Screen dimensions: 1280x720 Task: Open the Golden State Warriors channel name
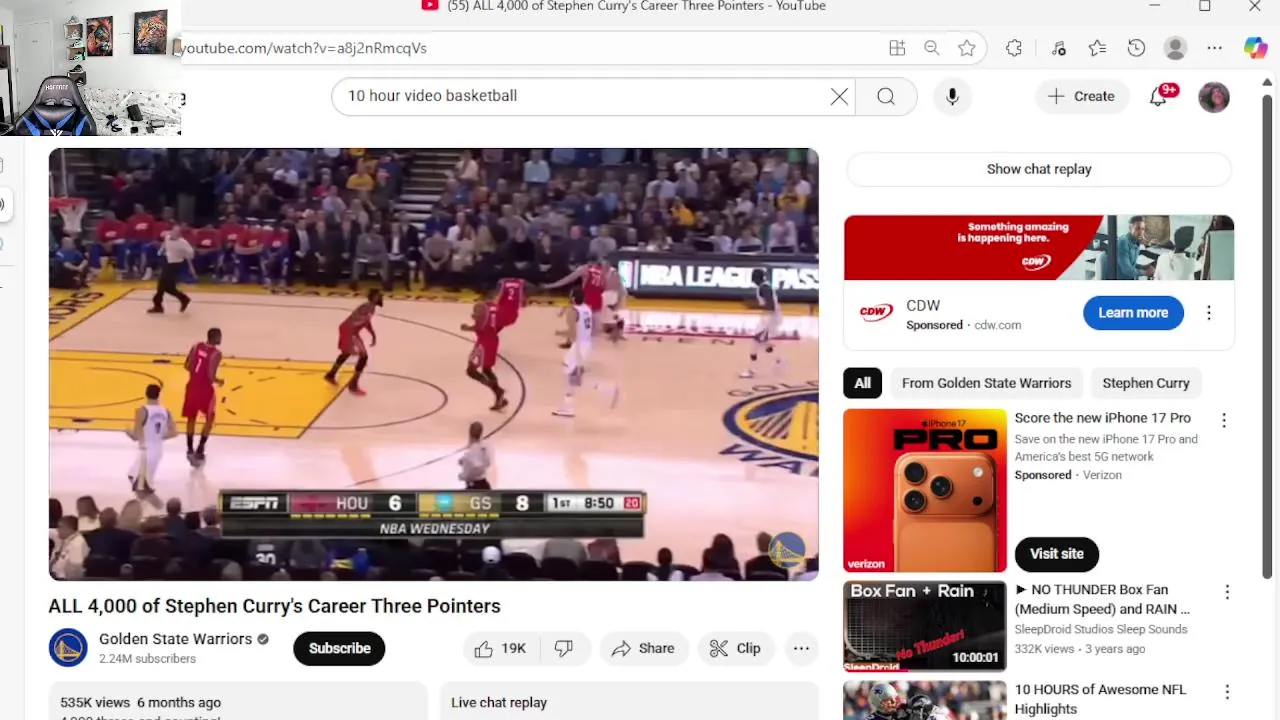pyautogui.click(x=175, y=639)
